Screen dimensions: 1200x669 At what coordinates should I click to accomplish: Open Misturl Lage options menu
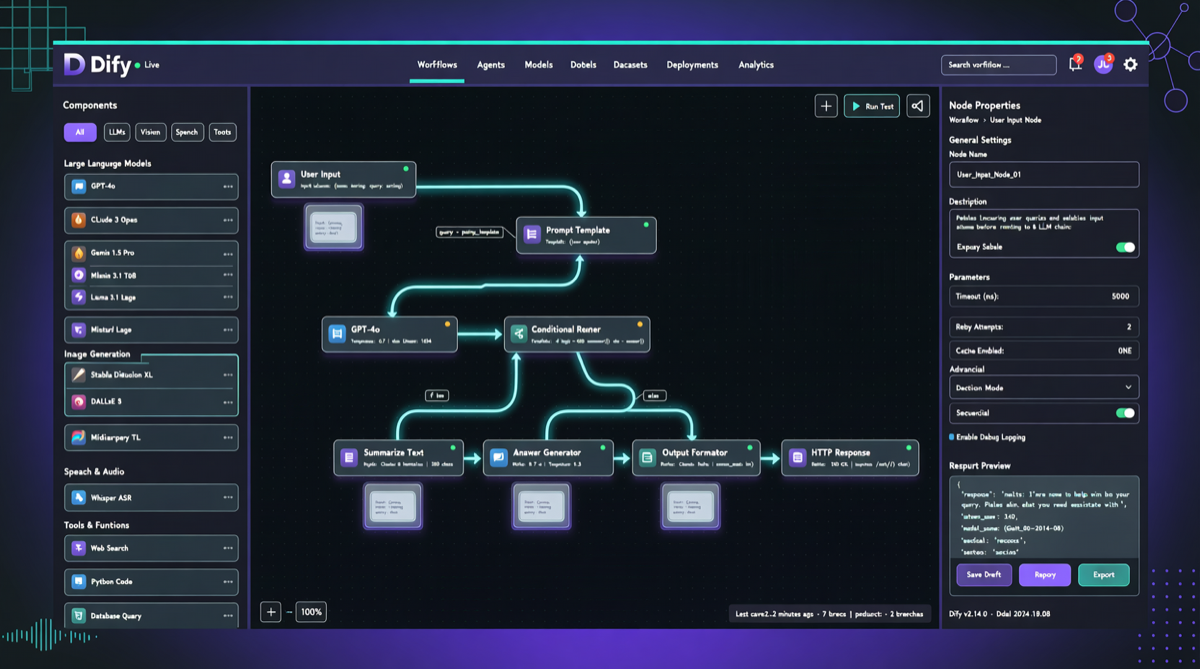tap(228, 330)
